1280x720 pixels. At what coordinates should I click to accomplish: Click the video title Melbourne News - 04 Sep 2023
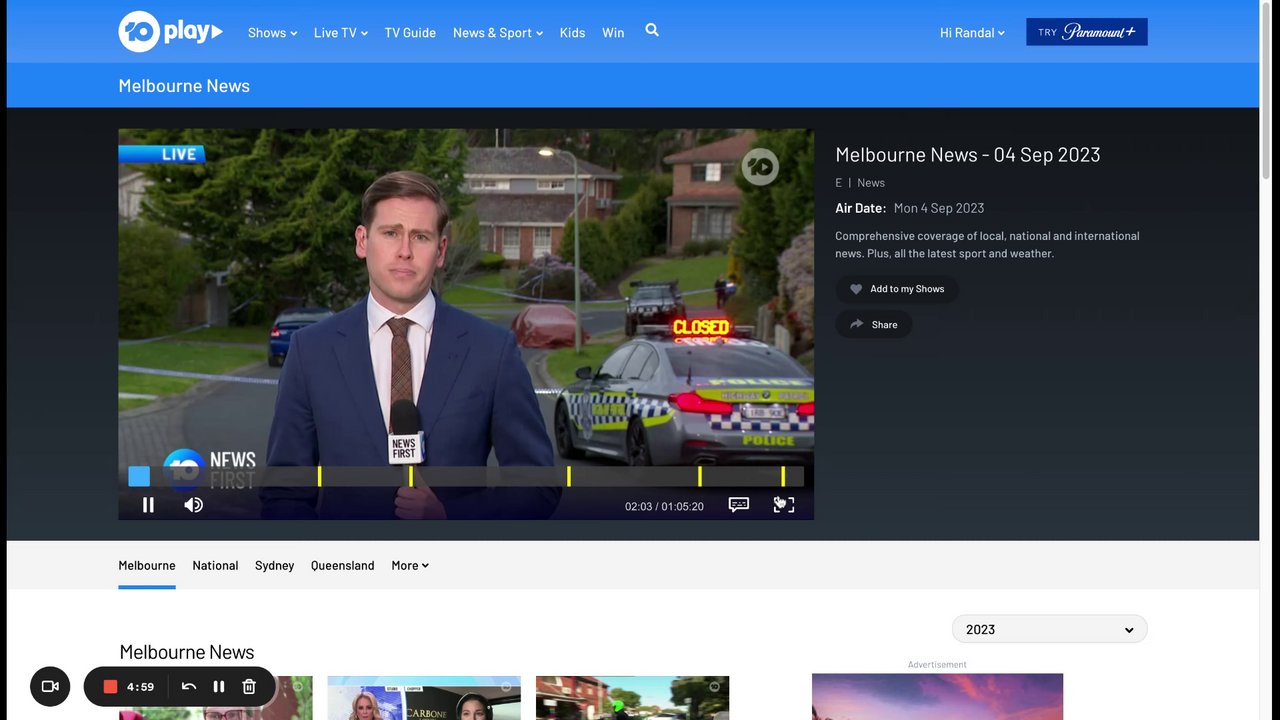coord(968,155)
